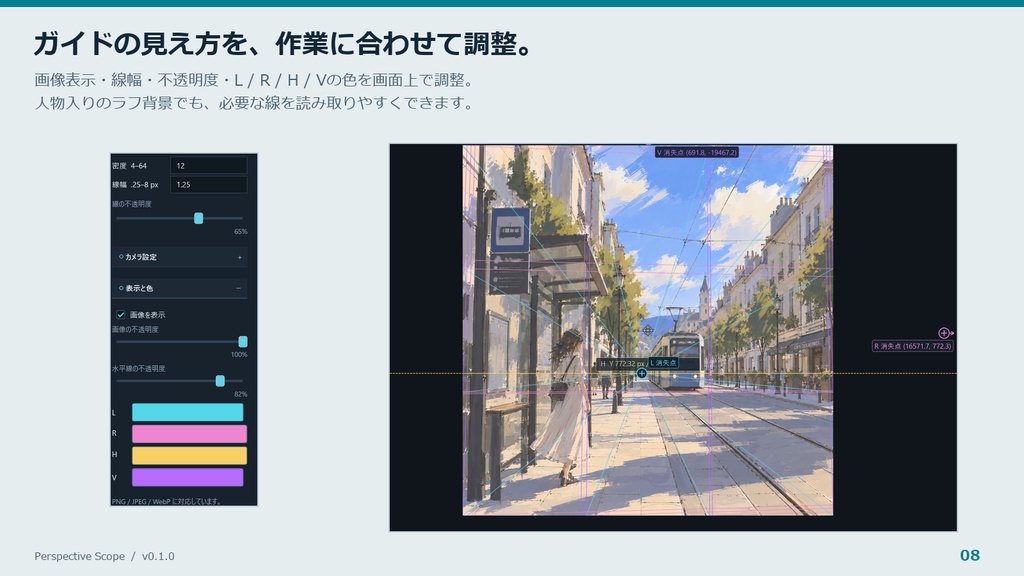The image size is (1024, 576).
Task: Click the Perspective Scope / v0.1.0 footer text
Action: [x=104, y=556]
